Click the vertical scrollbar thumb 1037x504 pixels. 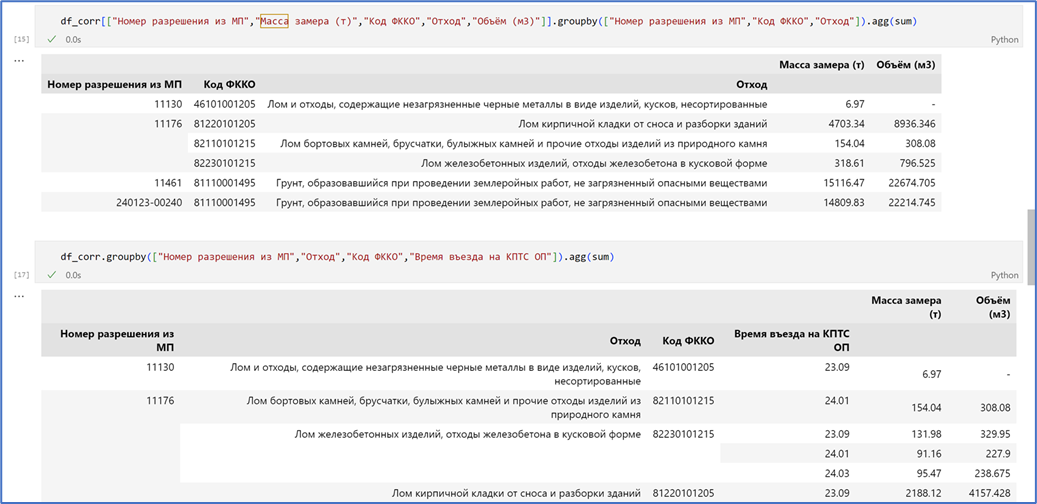point(1030,247)
